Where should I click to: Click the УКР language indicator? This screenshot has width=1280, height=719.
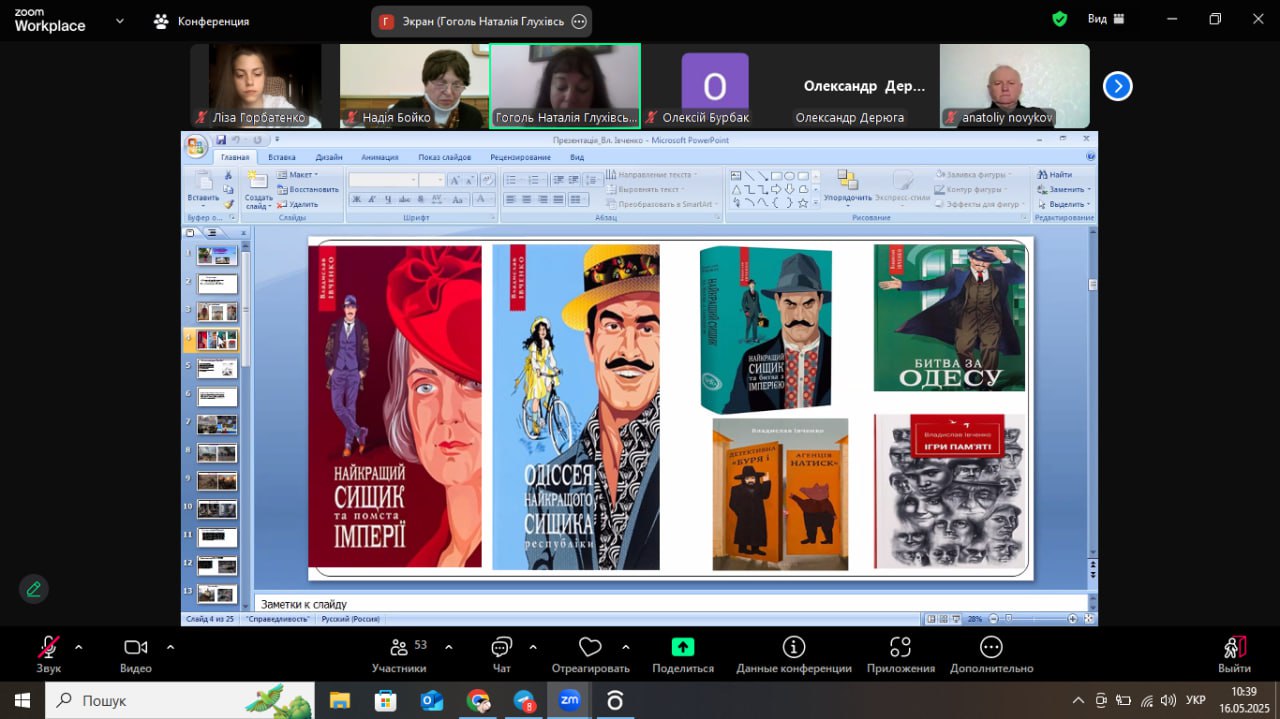[x=1194, y=700]
